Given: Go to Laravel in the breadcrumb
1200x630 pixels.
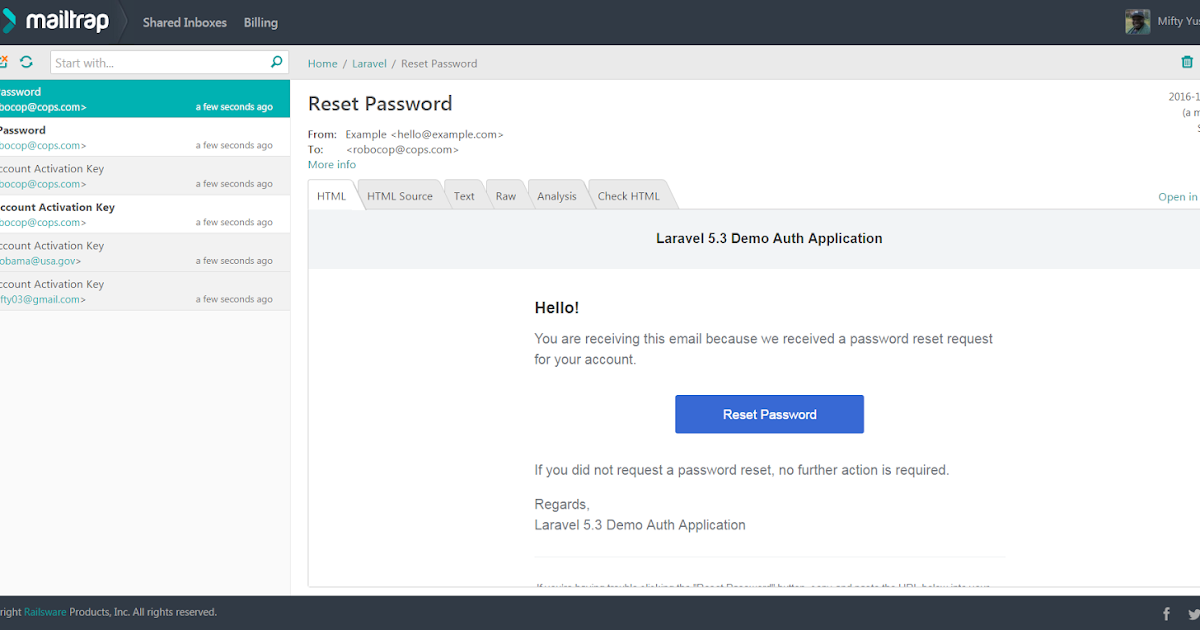Looking at the screenshot, I should pos(368,63).
